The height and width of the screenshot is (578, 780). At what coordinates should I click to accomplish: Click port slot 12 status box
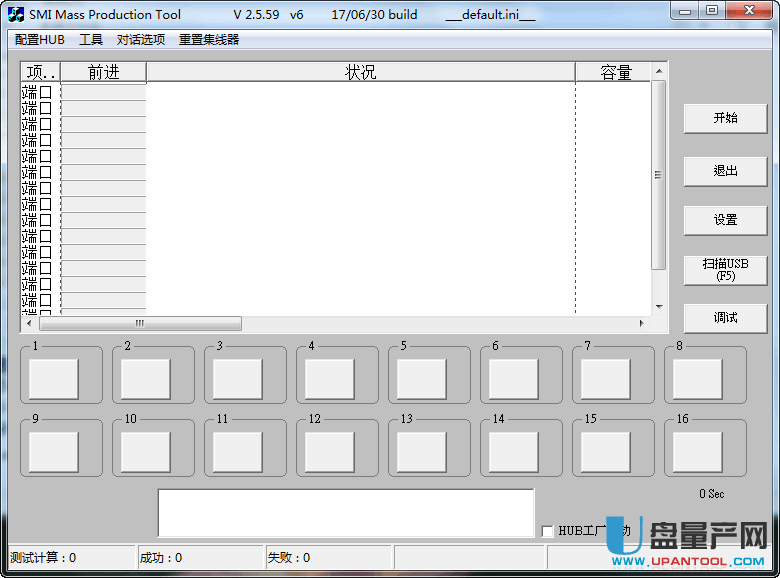[330, 451]
